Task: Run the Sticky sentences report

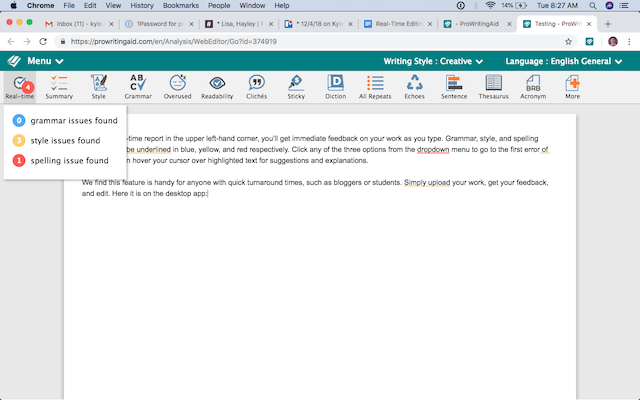Action: [296, 87]
